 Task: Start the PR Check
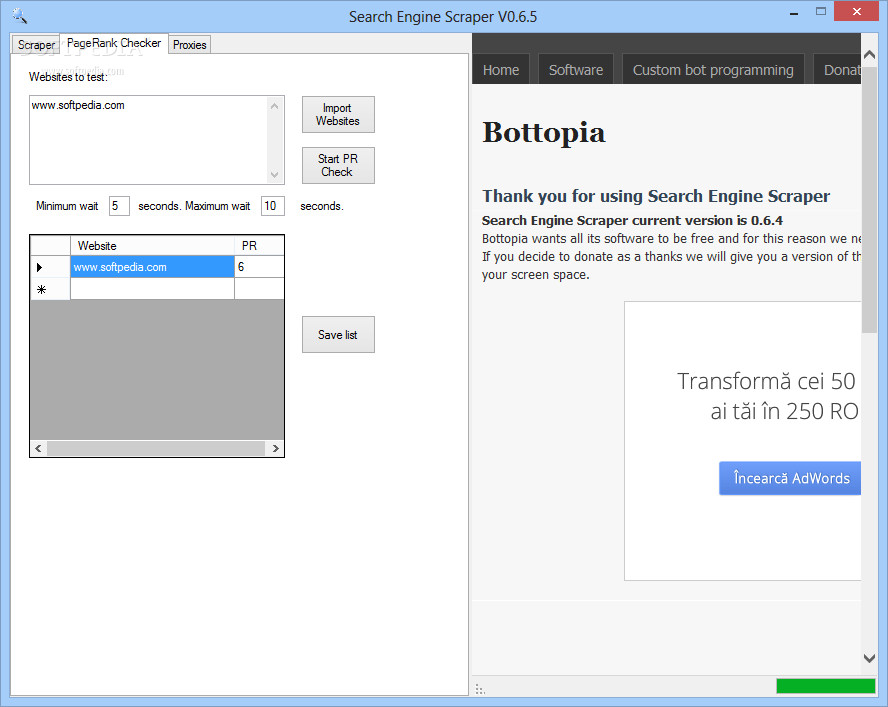pos(338,165)
